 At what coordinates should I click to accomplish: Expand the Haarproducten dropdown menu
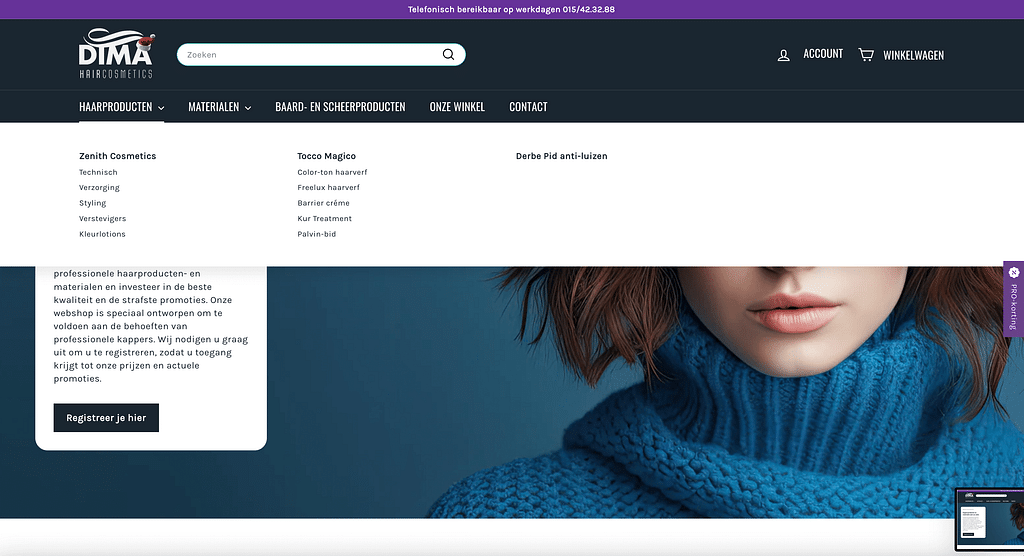(x=121, y=107)
